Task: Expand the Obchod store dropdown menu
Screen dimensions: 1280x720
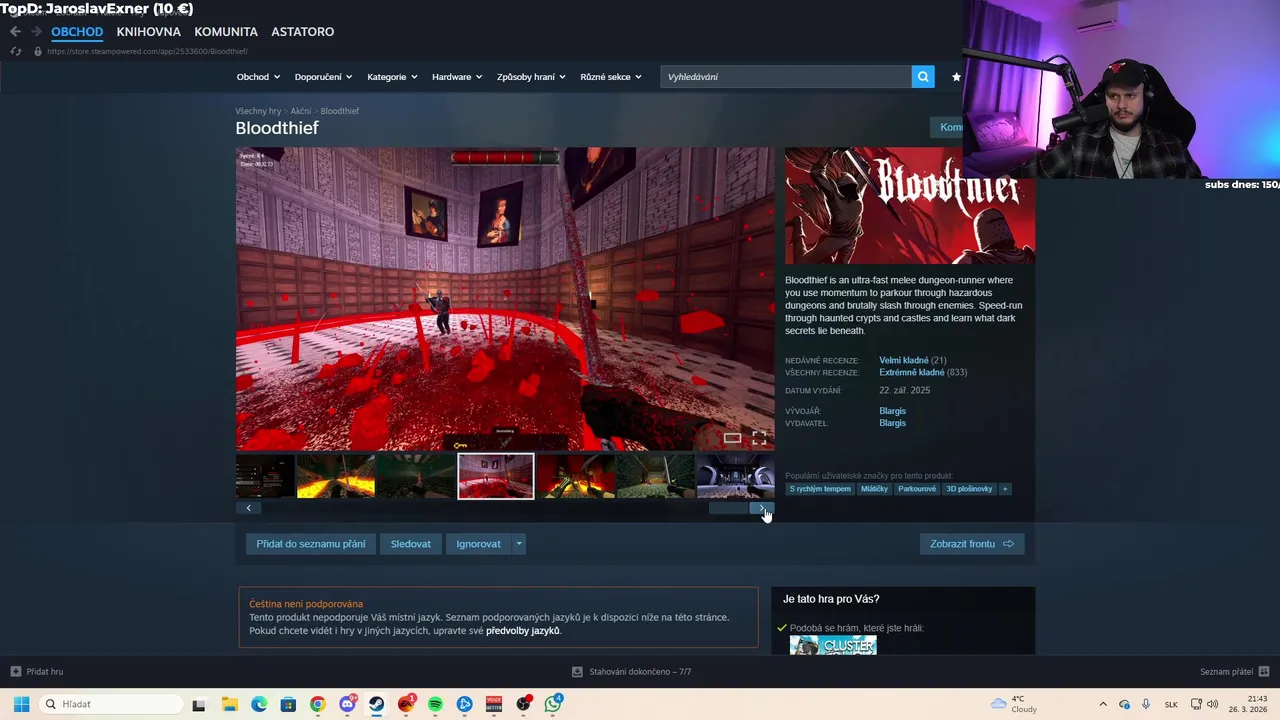Action: pyautogui.click(x=258, y=77)
